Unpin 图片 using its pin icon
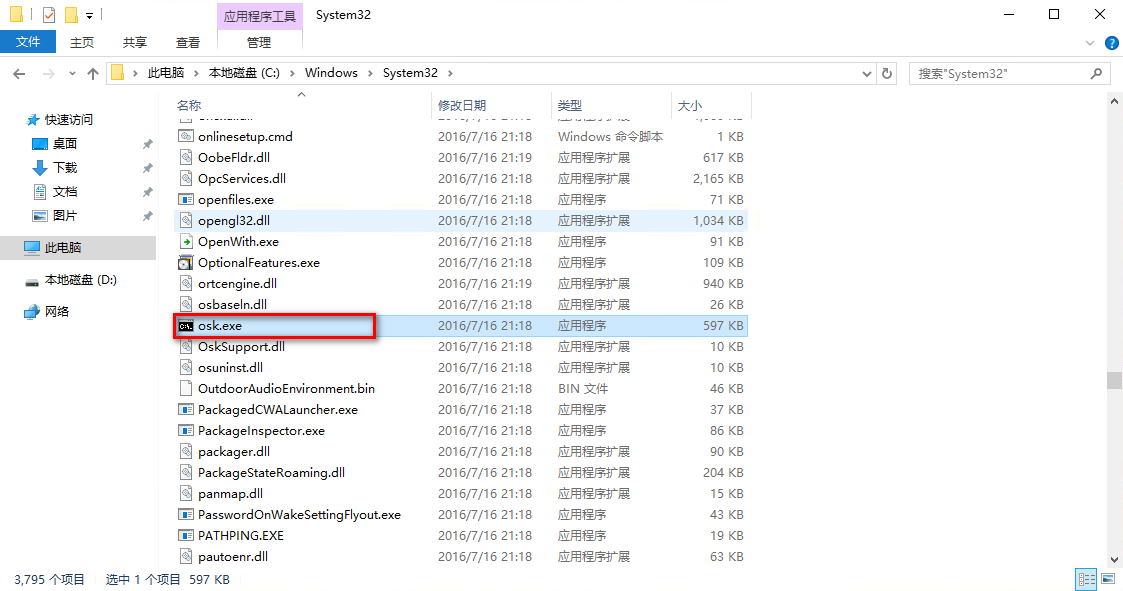This screenshot has width=1123, height=591. click(x=148, y=216)
